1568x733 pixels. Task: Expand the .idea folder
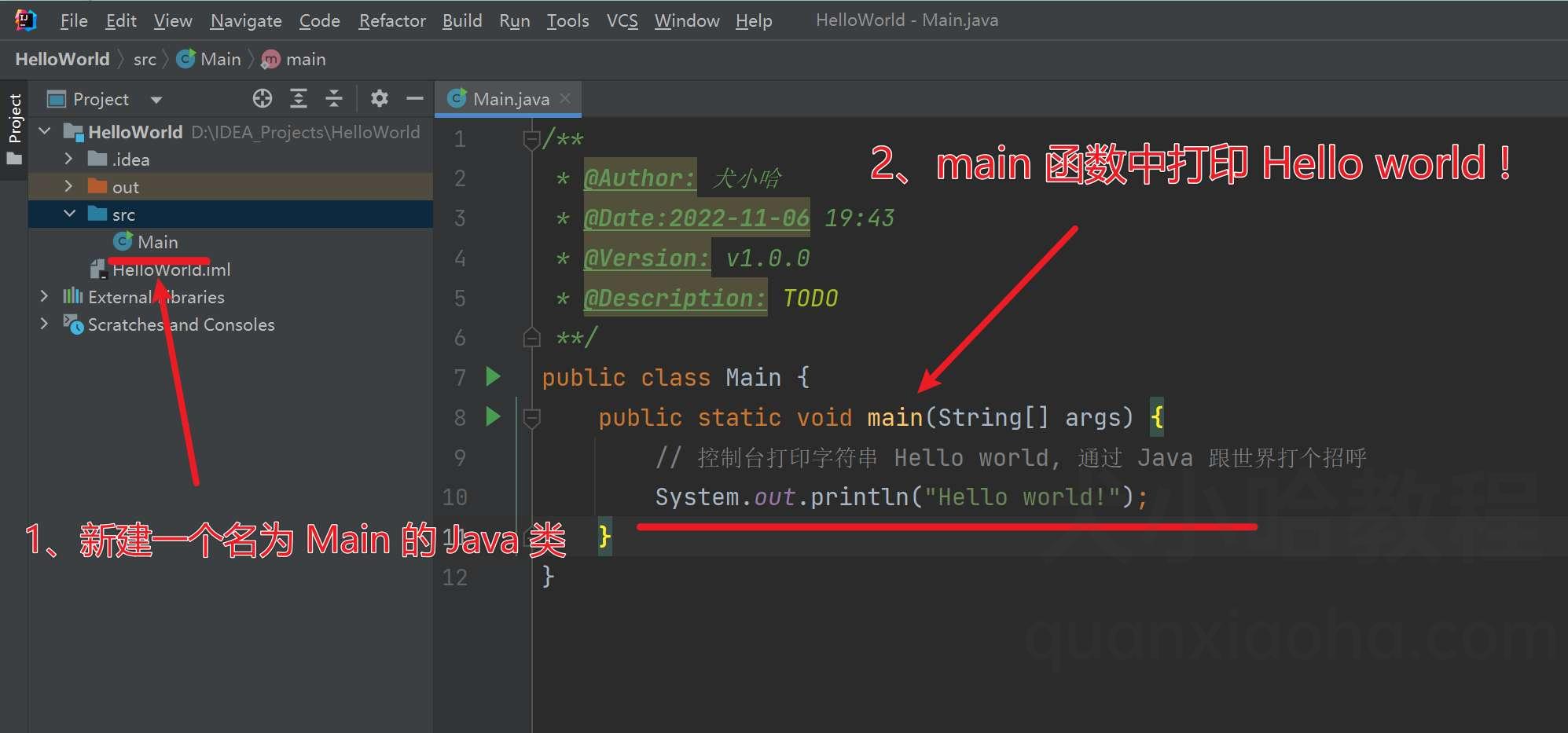click(x=68, y=159)
